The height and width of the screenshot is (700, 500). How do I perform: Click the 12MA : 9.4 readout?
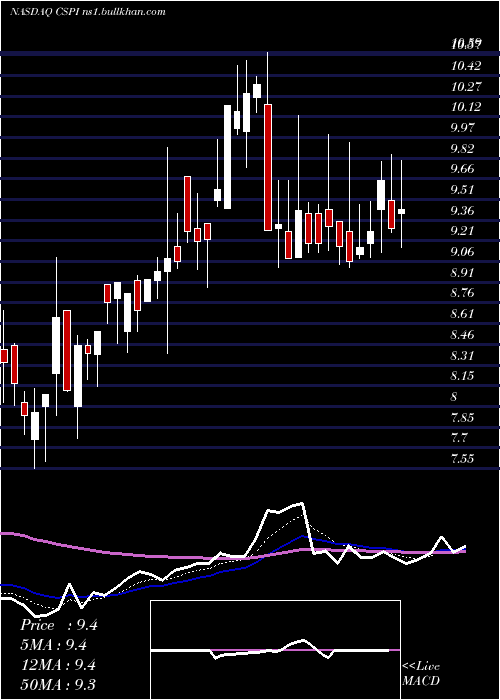58,665
